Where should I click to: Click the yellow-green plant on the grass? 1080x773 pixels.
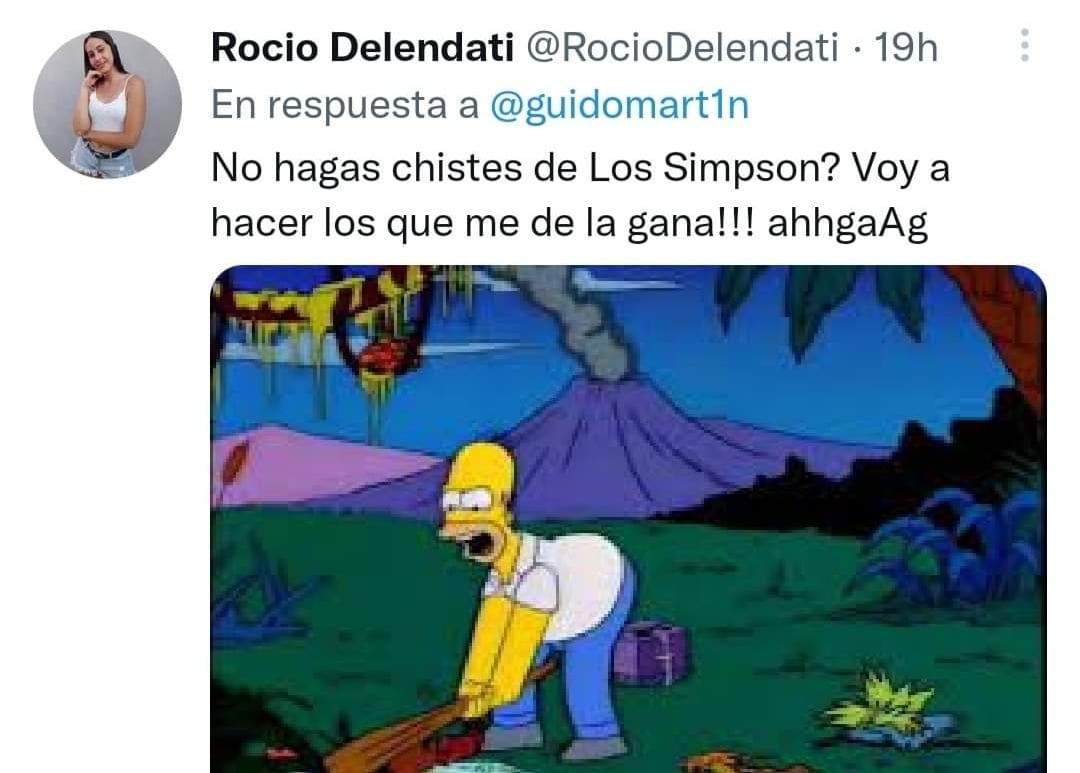point(883,703)
